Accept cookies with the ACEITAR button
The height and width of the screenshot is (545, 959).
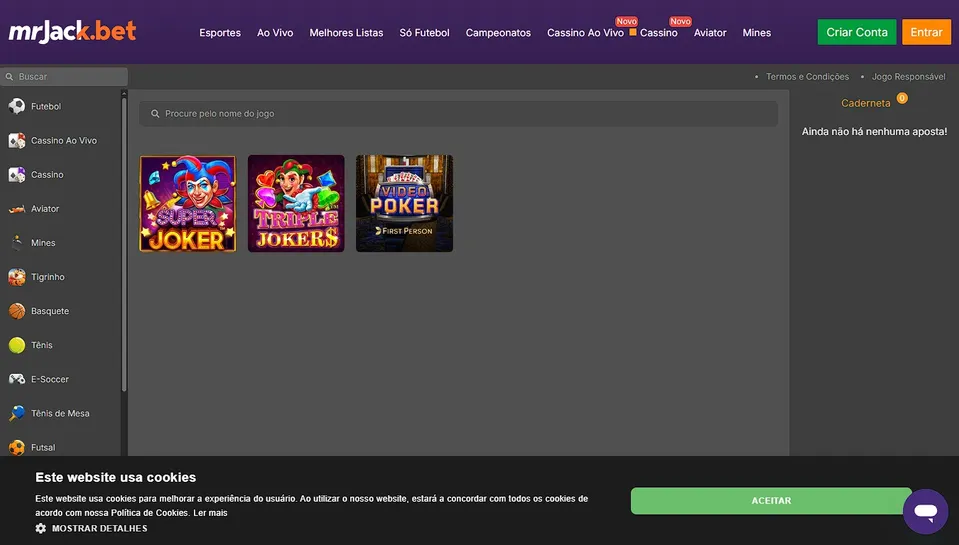point(771,500)
